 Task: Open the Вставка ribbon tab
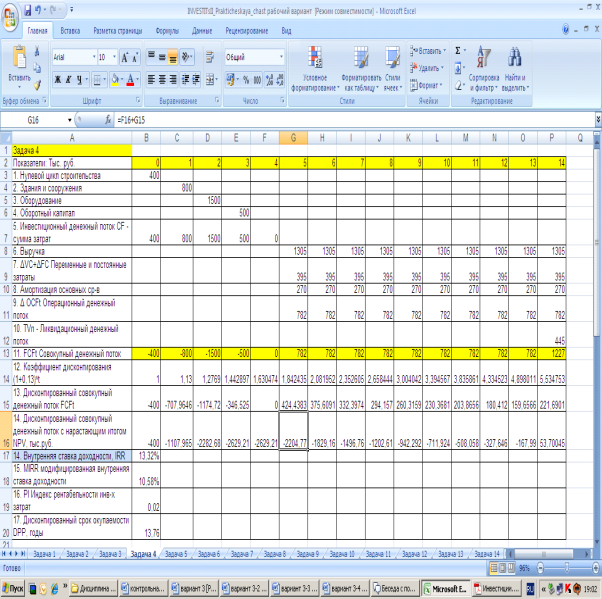pos(70,31)
